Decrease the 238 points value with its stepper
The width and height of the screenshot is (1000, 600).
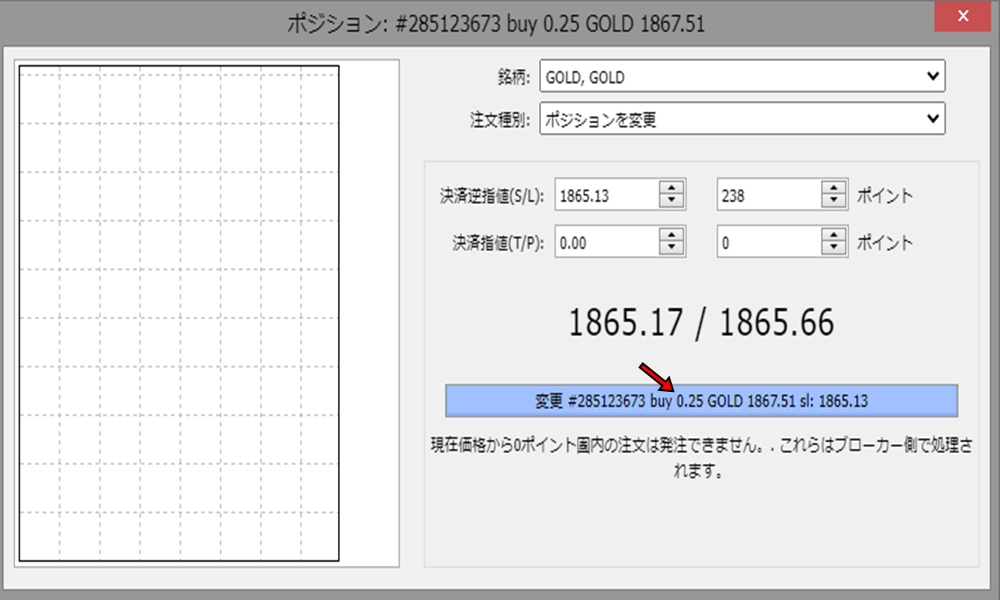coord(831,200)
